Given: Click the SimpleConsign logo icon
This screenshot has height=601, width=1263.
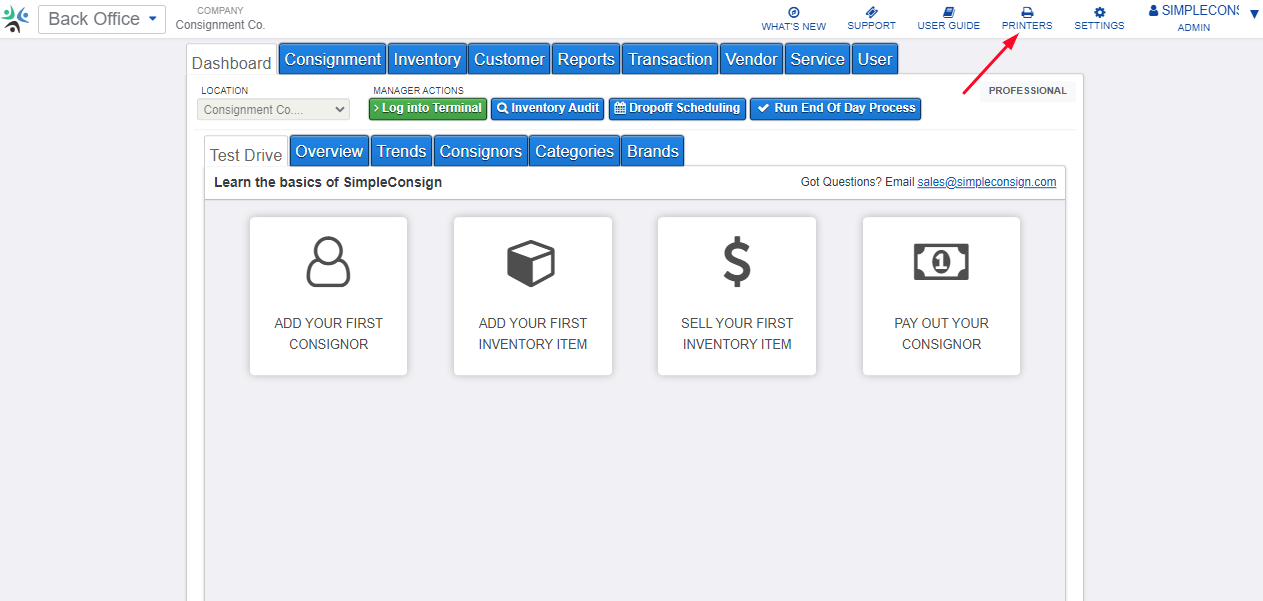Looking at the screenshot, I should click(x=16, y=19).
